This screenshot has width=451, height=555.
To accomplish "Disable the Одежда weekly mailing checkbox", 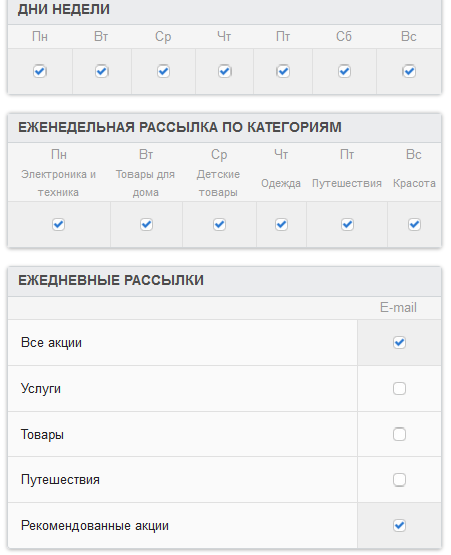I will [x=281, y=224].
